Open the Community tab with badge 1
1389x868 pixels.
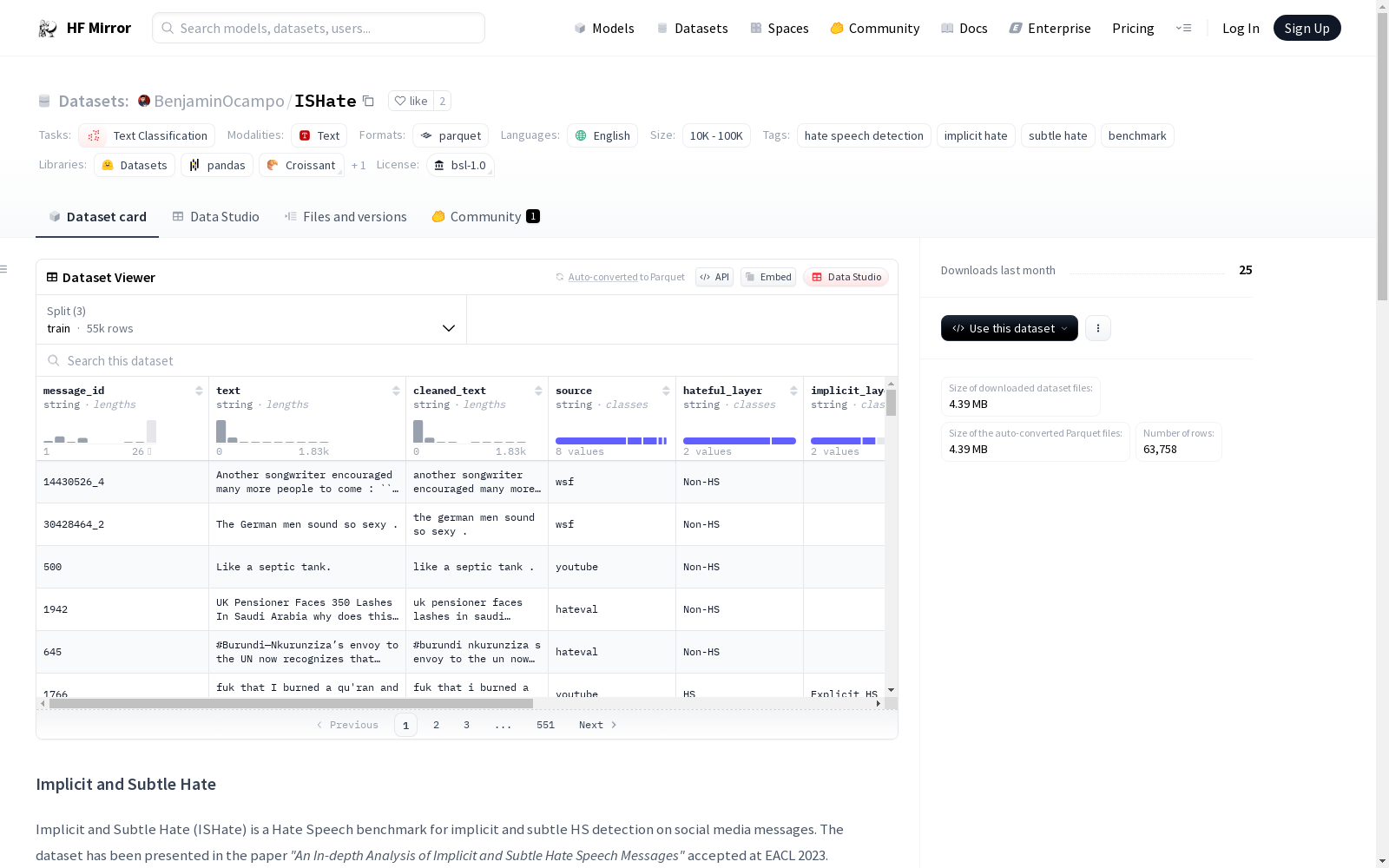(486, 217)
